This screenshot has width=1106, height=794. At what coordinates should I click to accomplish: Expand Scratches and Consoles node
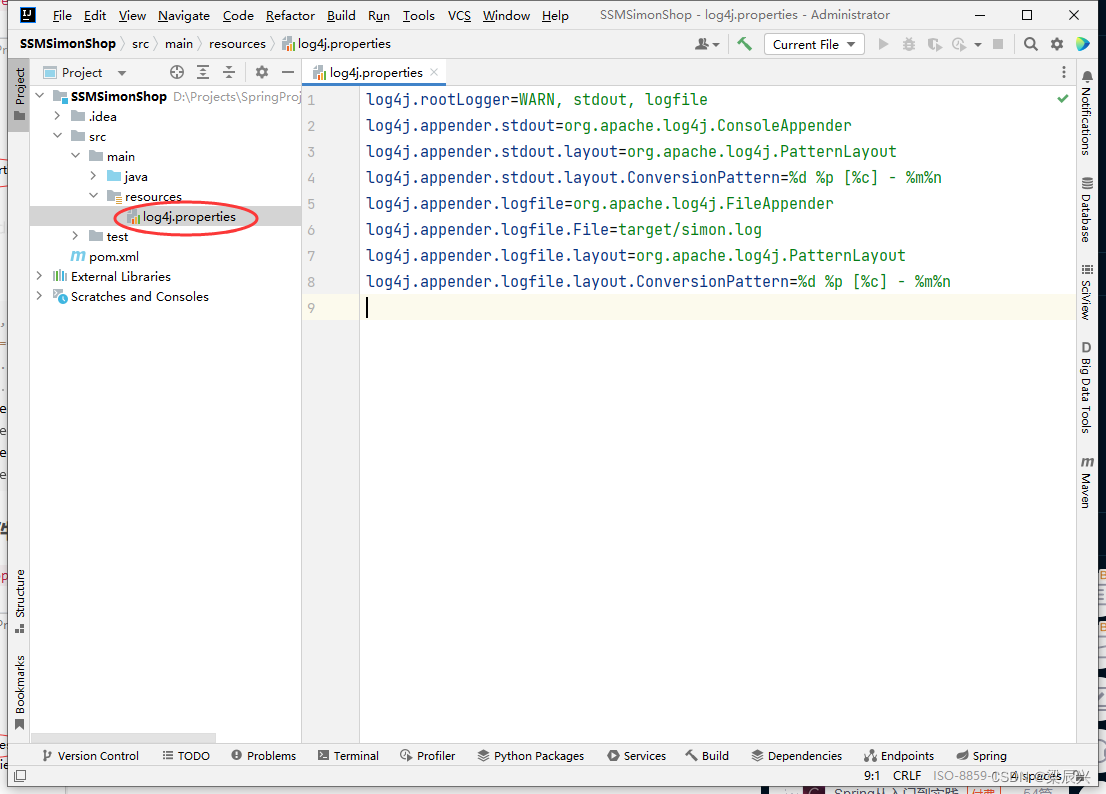pos(40,295)
